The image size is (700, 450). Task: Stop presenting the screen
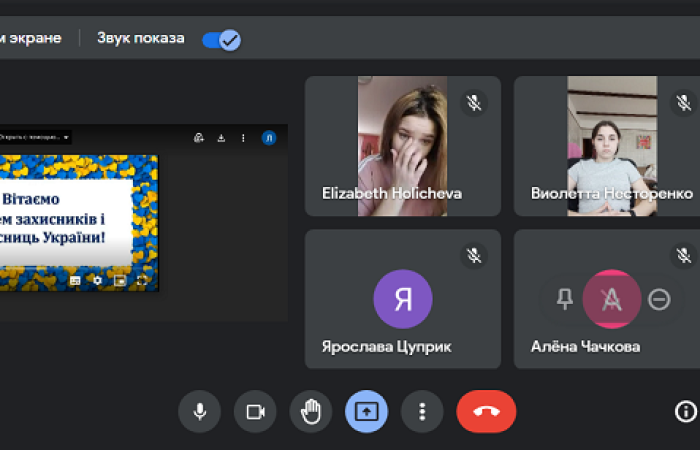[366, 411]
